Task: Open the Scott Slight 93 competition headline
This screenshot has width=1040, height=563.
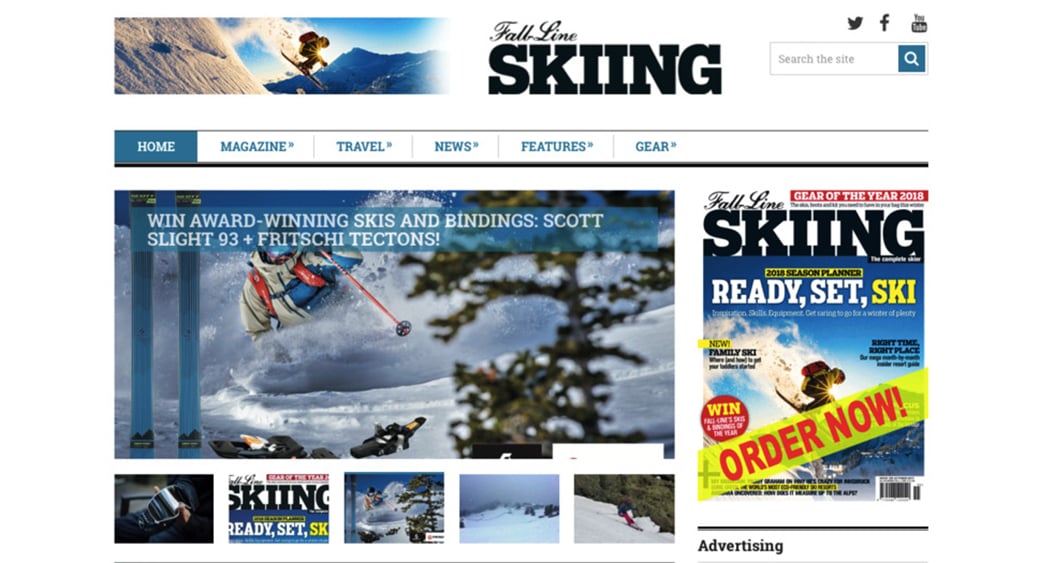Action: coord(375,229)
